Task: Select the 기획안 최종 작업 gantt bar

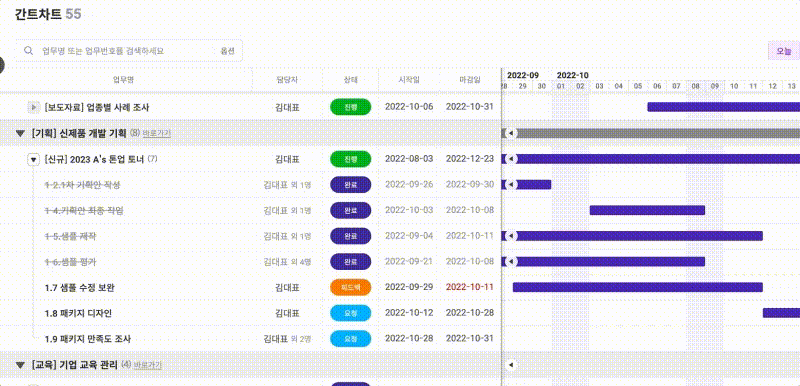Action: click(647, 210)
